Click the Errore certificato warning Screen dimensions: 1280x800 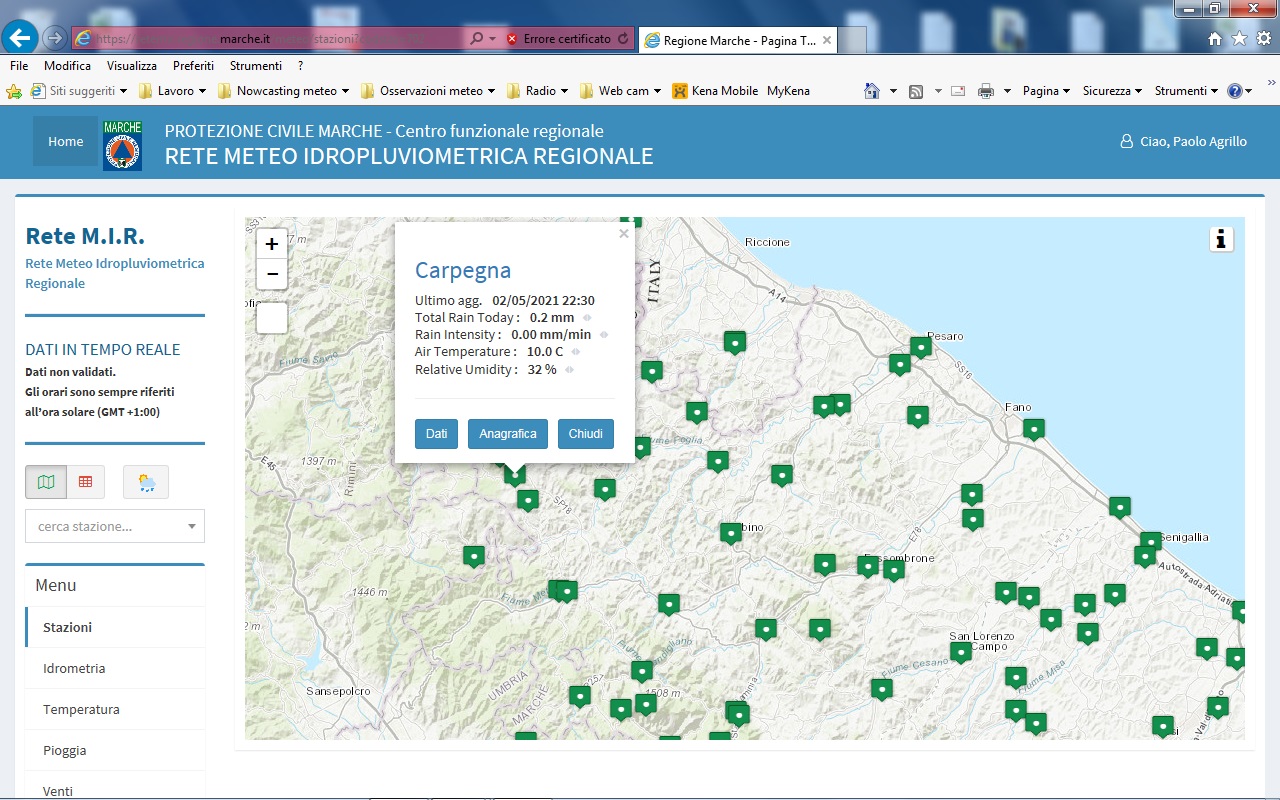[560, 39]
